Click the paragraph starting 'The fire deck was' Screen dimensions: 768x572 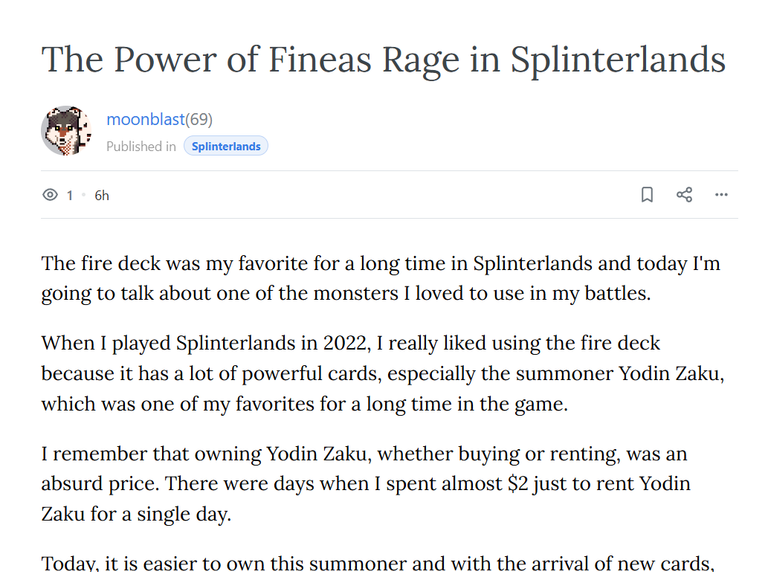pyautogui.click(x=381, y=278)
